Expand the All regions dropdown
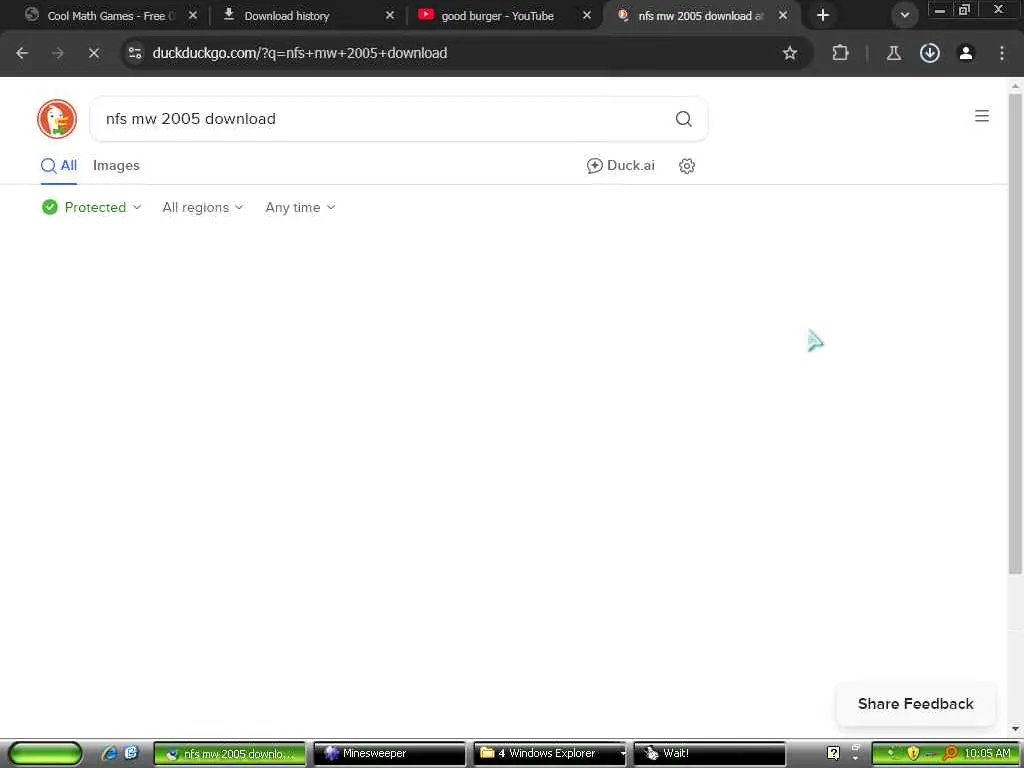The width and height of the screenshot is (1024, 768). 202,208
